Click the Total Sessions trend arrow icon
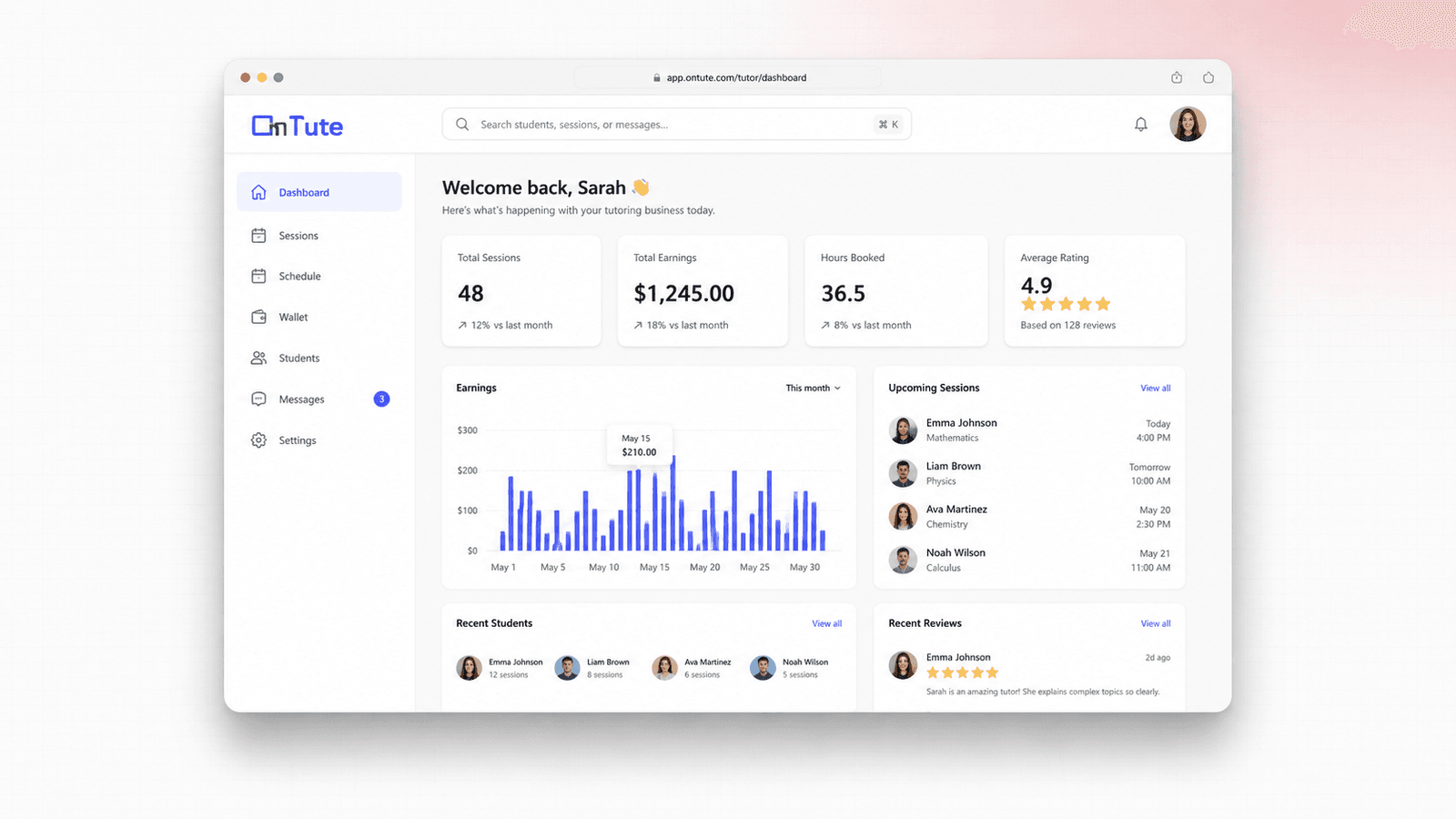 coord(462,325)
